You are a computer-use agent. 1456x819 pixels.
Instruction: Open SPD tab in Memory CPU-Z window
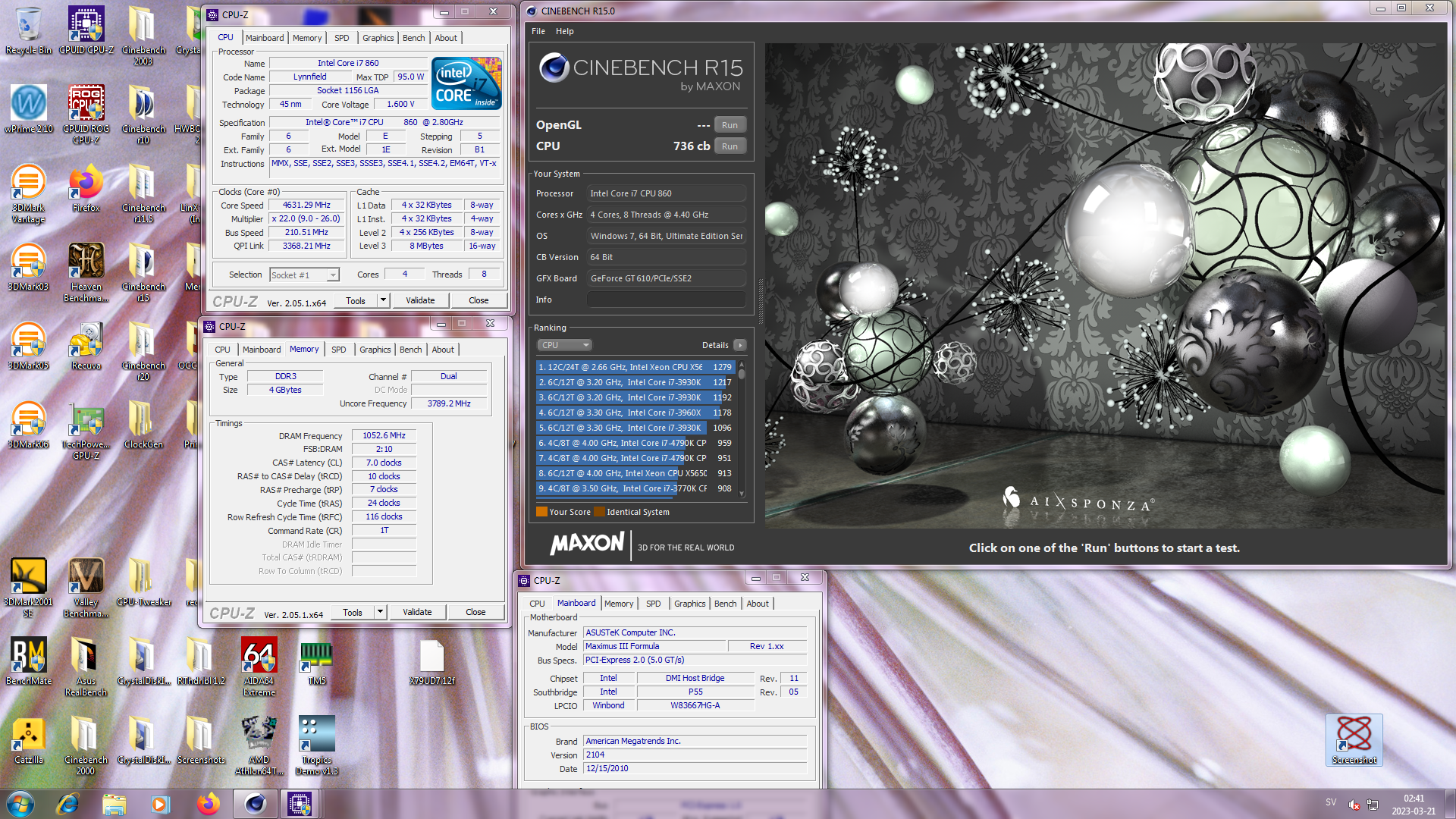coord(338,350)
